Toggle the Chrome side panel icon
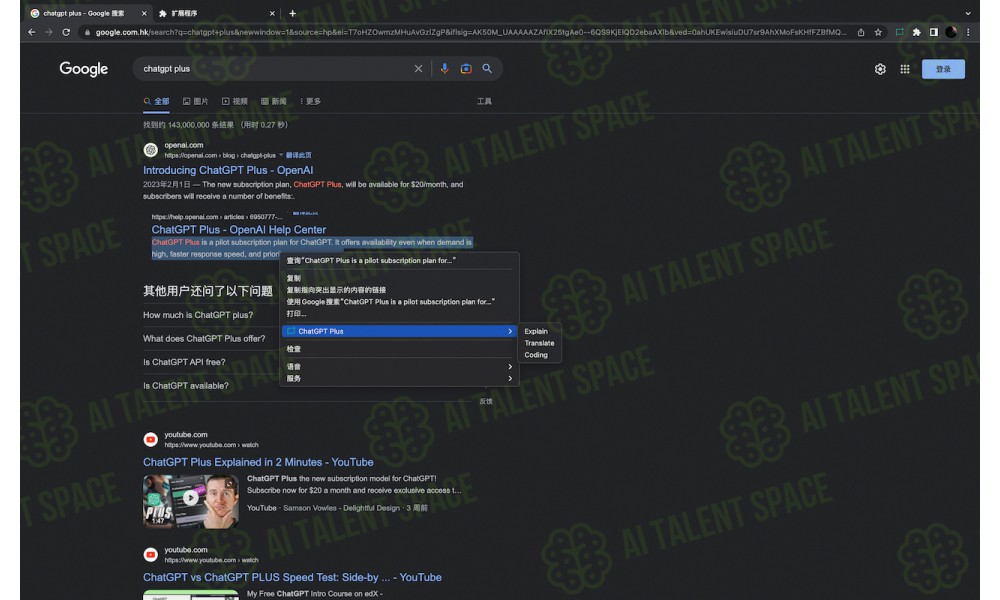 (934, 32)
